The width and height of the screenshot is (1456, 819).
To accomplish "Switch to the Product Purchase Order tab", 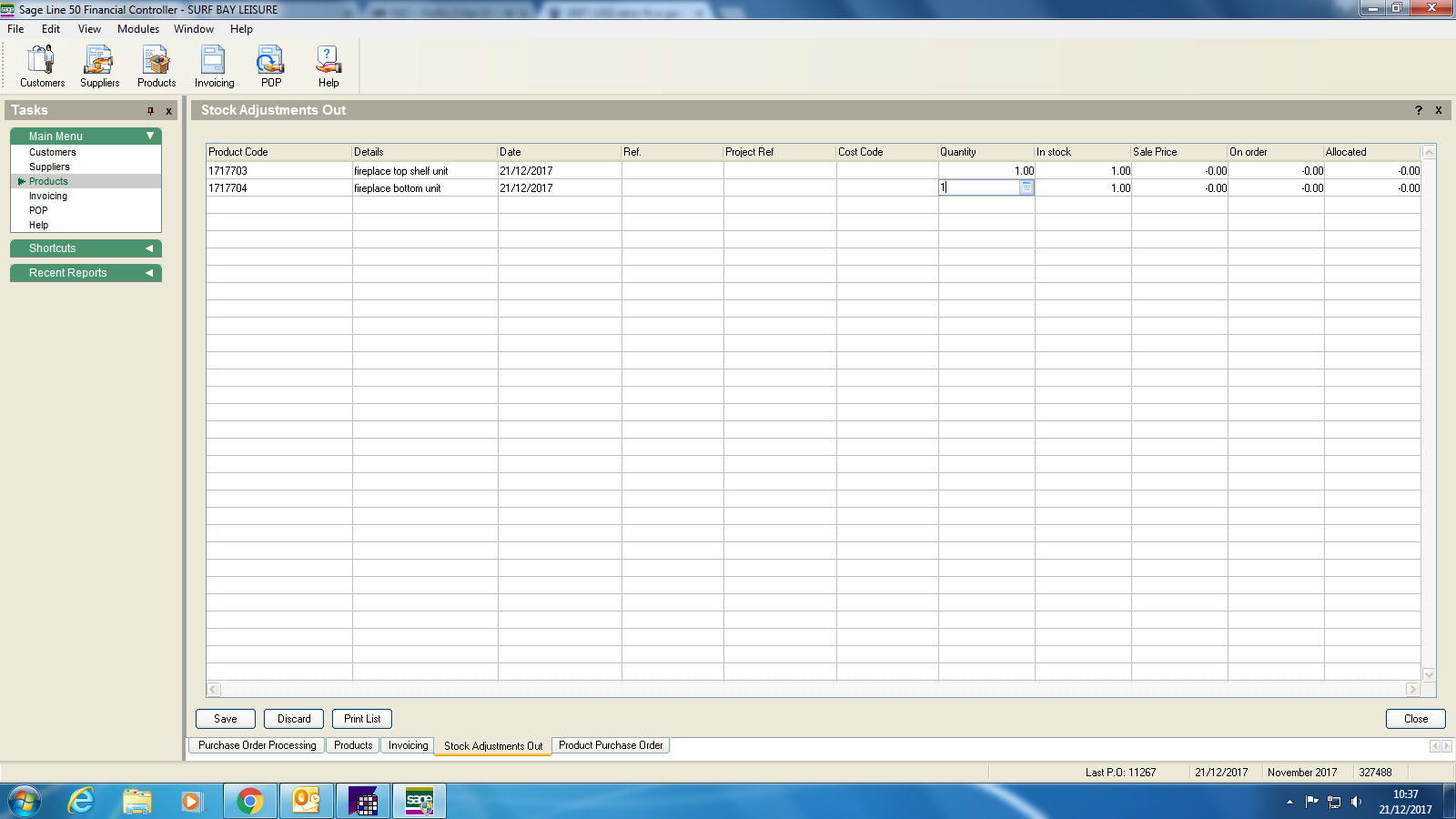I will (x=611, y=745).
